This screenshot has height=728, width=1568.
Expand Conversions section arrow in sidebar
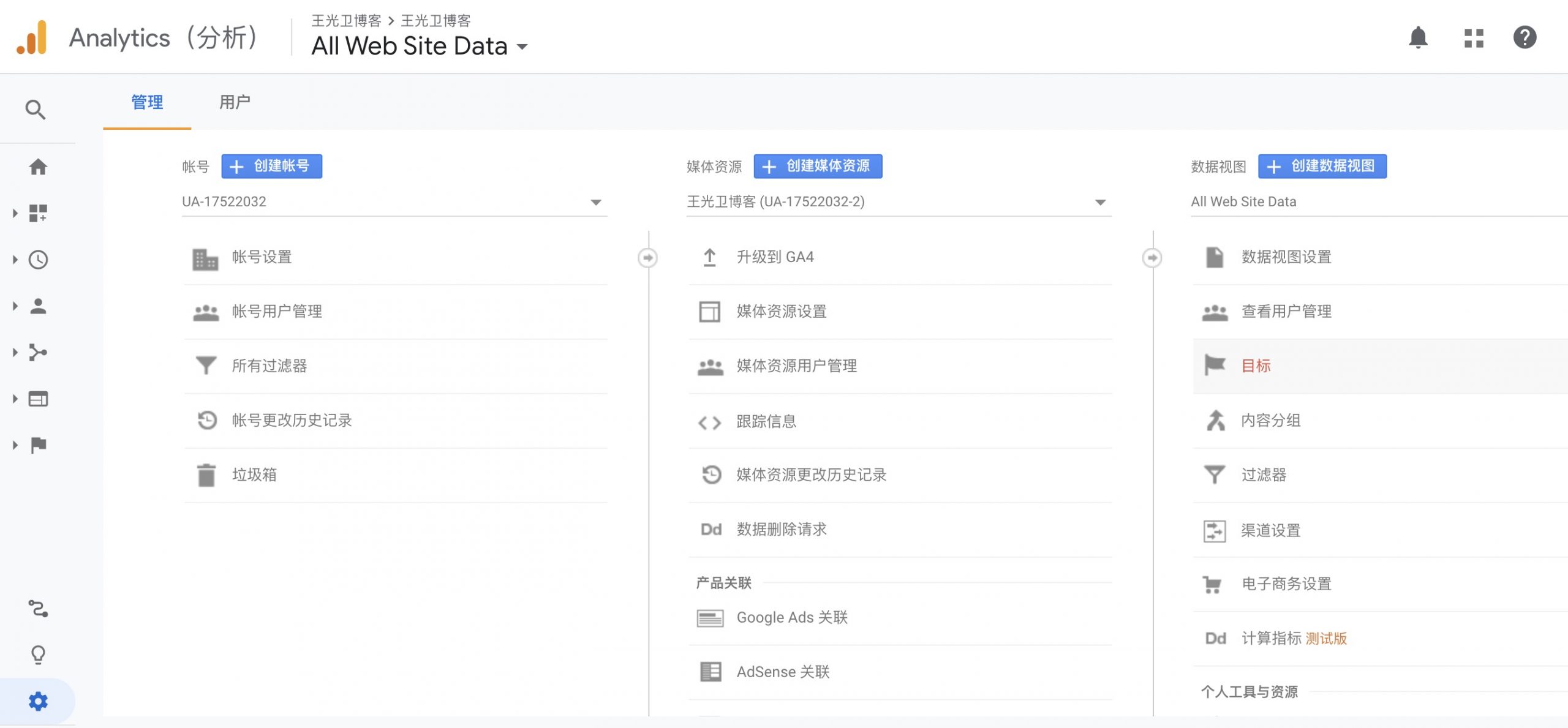(x=15, y=445)
